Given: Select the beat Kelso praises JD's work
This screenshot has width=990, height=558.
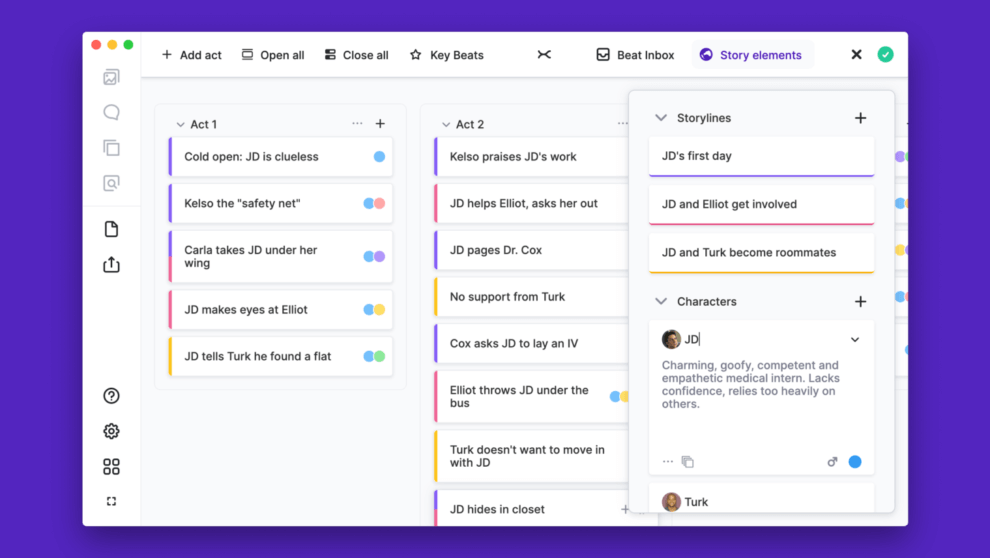Looking at the screenshot, I should tap(531, 157).
